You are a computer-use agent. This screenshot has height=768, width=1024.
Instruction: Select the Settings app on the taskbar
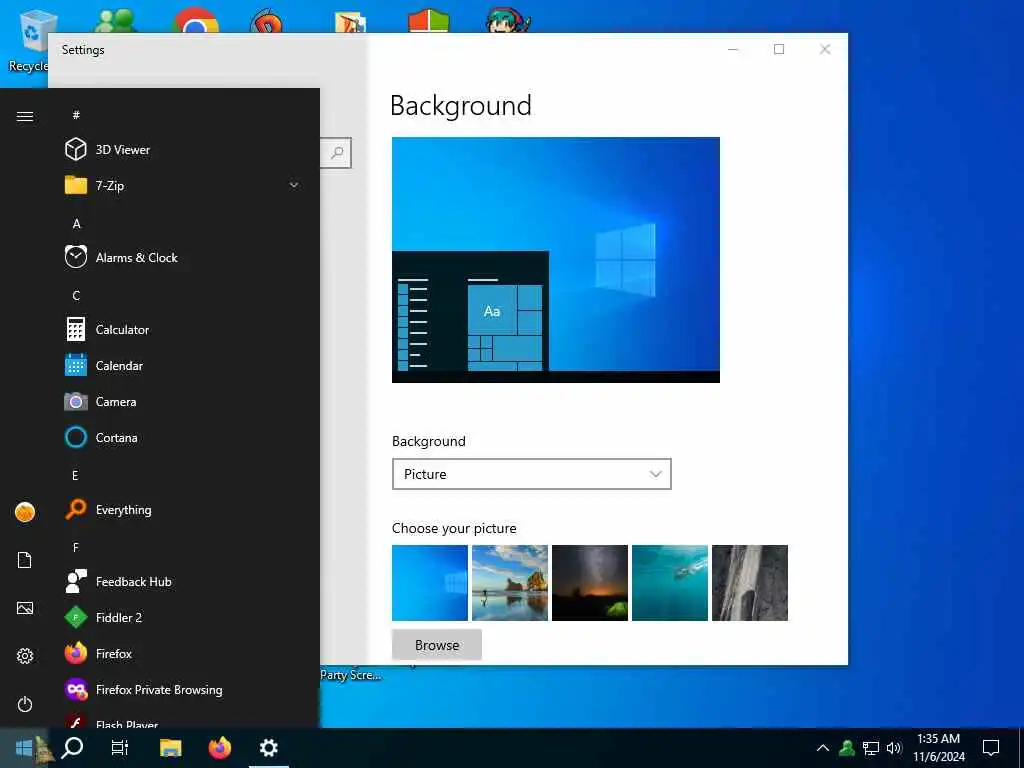(268, 747)
